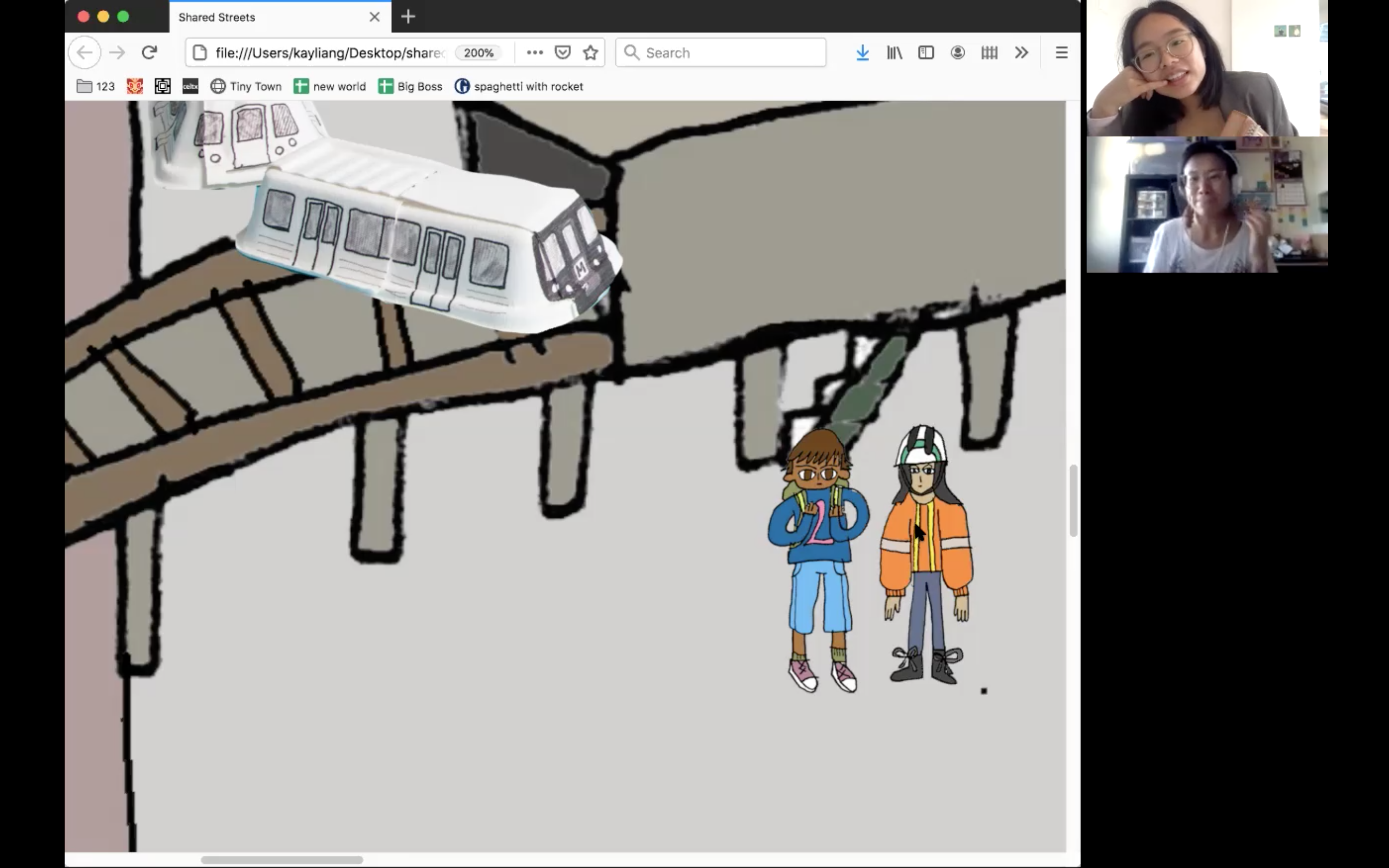Reset the 200% zoom level badge
The image size is (1389, 868).
click(x=478, y=53)
